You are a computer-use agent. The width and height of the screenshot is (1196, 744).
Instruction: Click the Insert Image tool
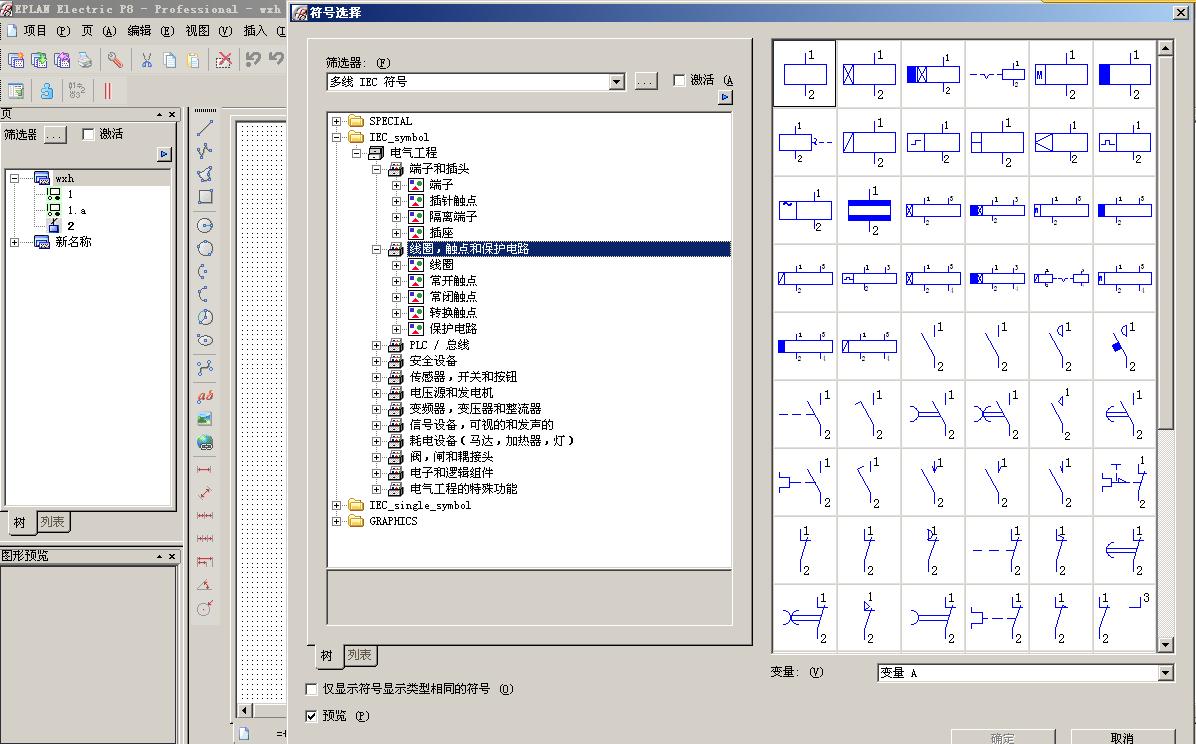tap(205, 419)
